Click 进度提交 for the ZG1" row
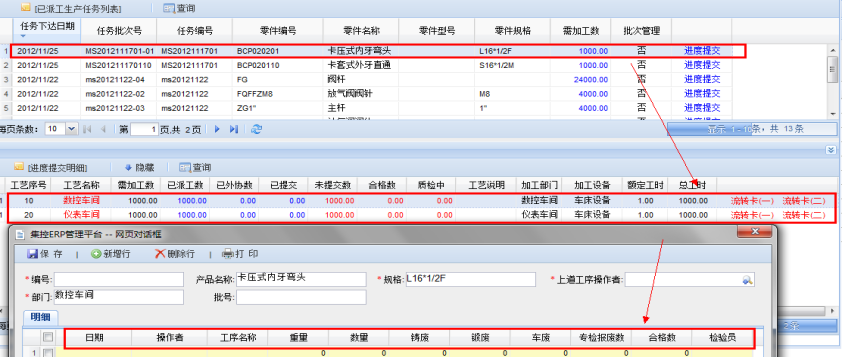Viewport: 844px width, 364px height. pos(702,108)
